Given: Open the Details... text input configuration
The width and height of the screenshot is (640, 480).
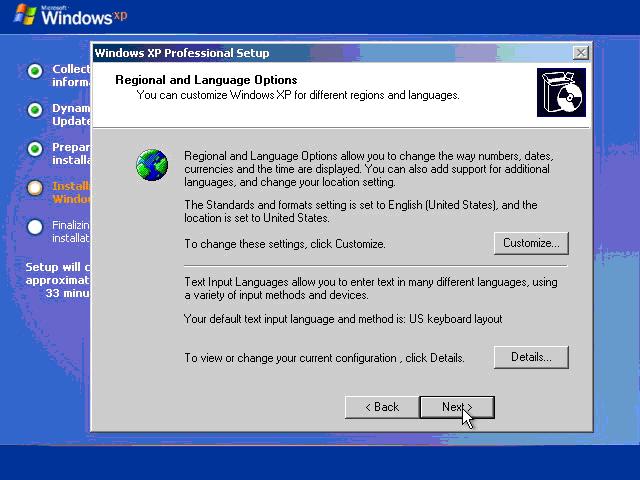Looking at the screenshot, I should 531,357.
